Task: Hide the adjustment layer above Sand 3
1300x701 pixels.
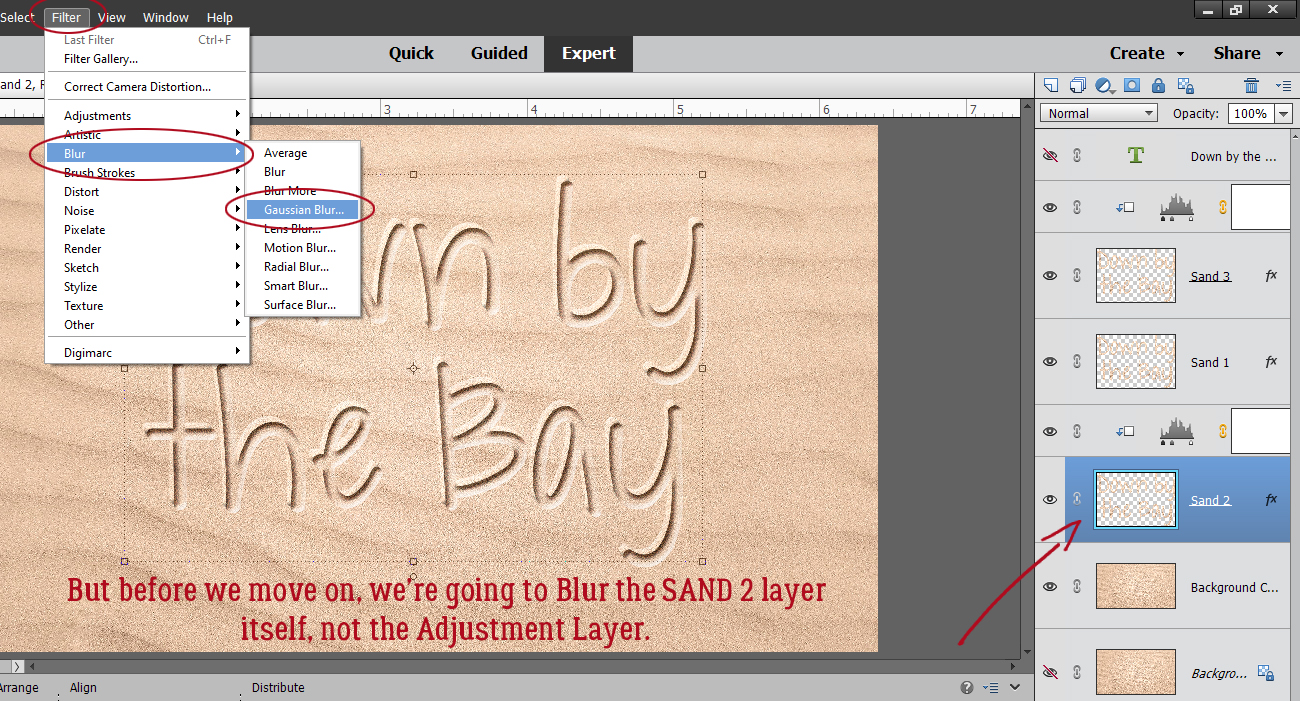Action: point(1050,207)
